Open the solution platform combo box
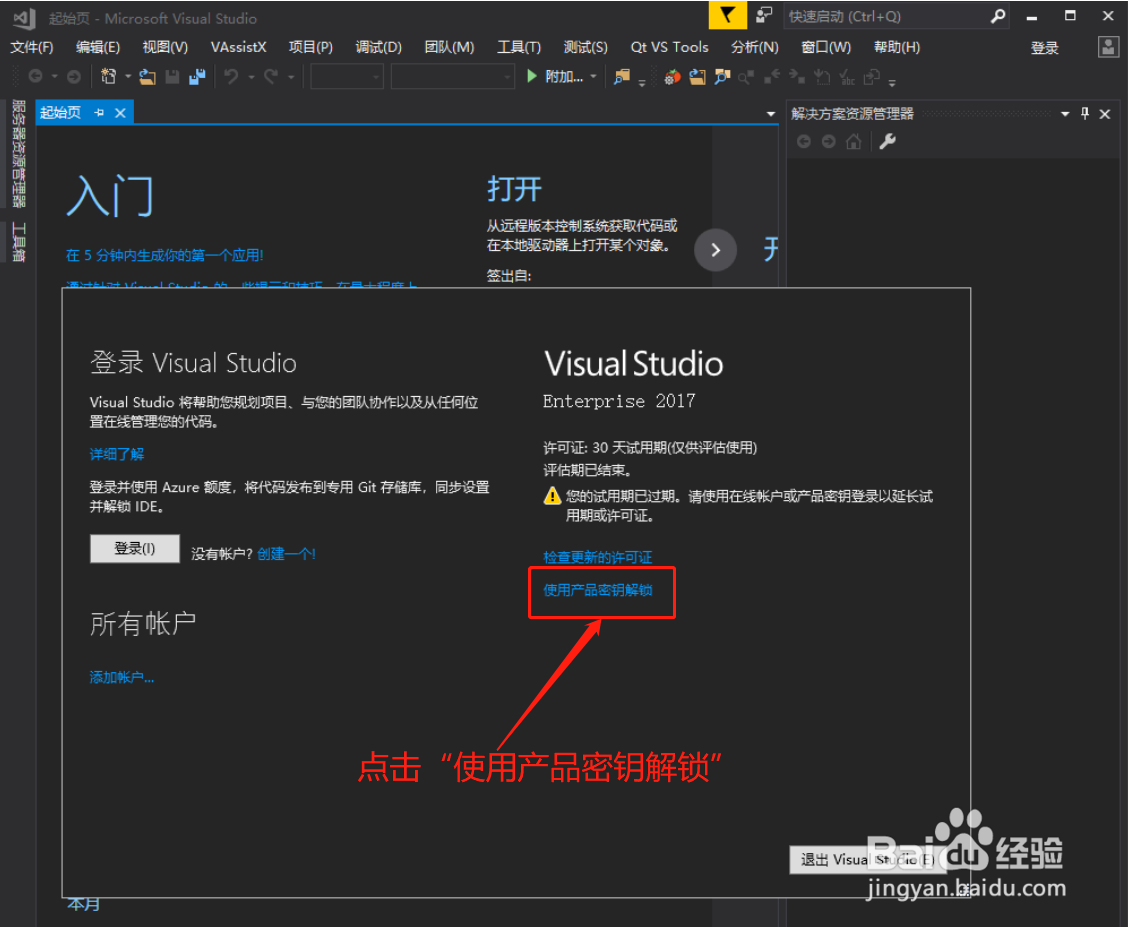 452,76
